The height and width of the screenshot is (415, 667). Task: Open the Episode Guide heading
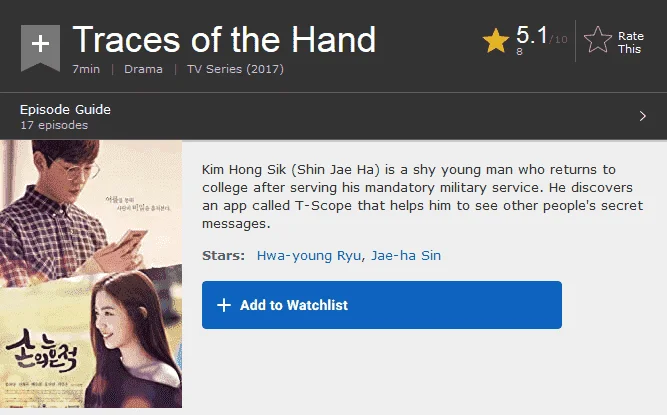[65, 109]
